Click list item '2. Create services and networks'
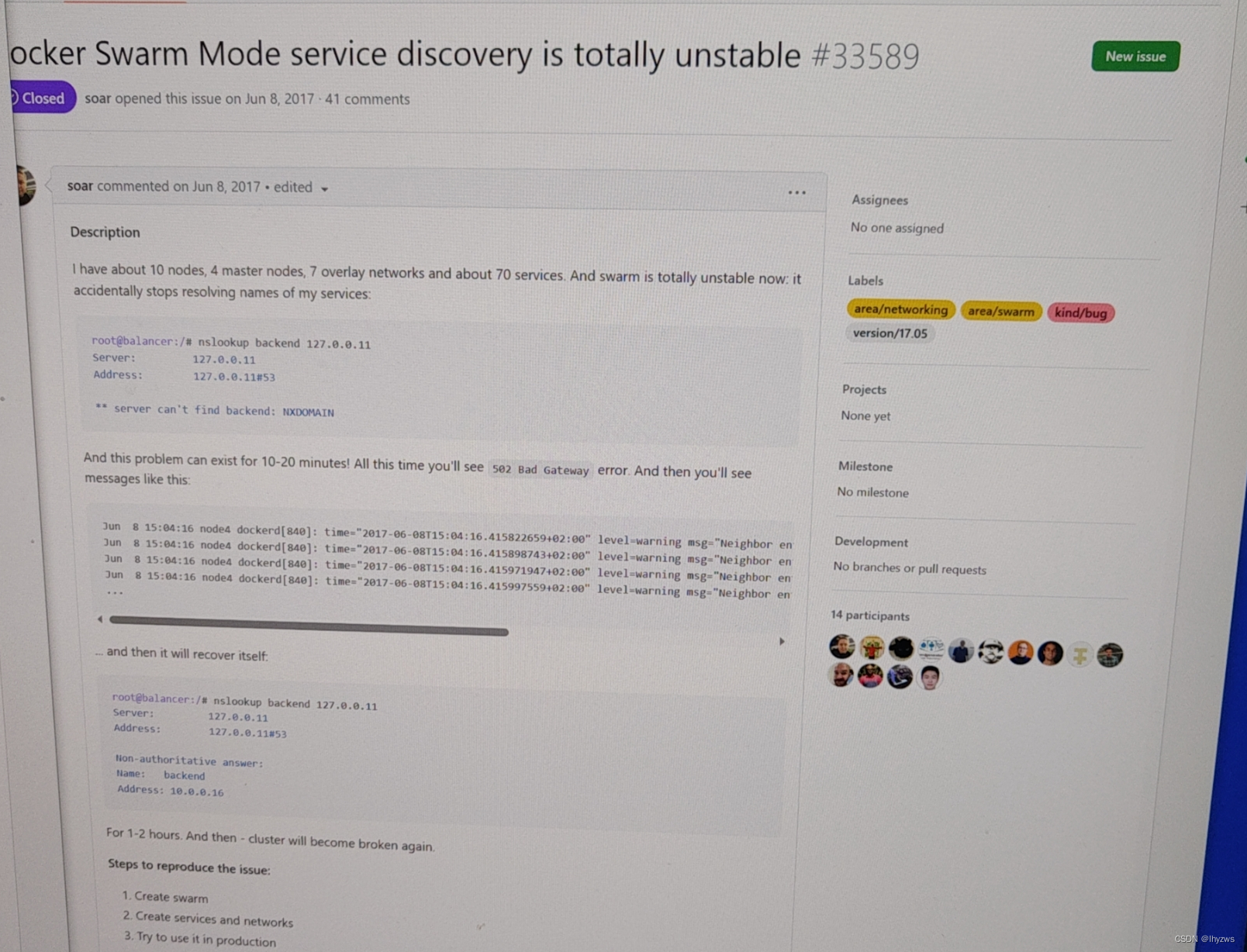 click(208, 919)
